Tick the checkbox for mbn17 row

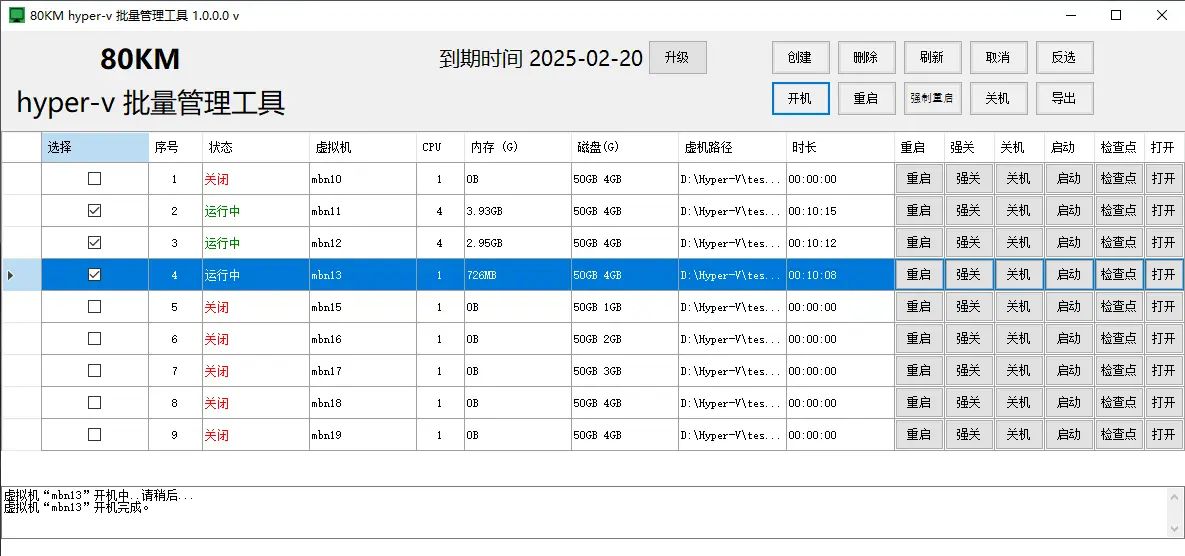click(x=94, y=371)
